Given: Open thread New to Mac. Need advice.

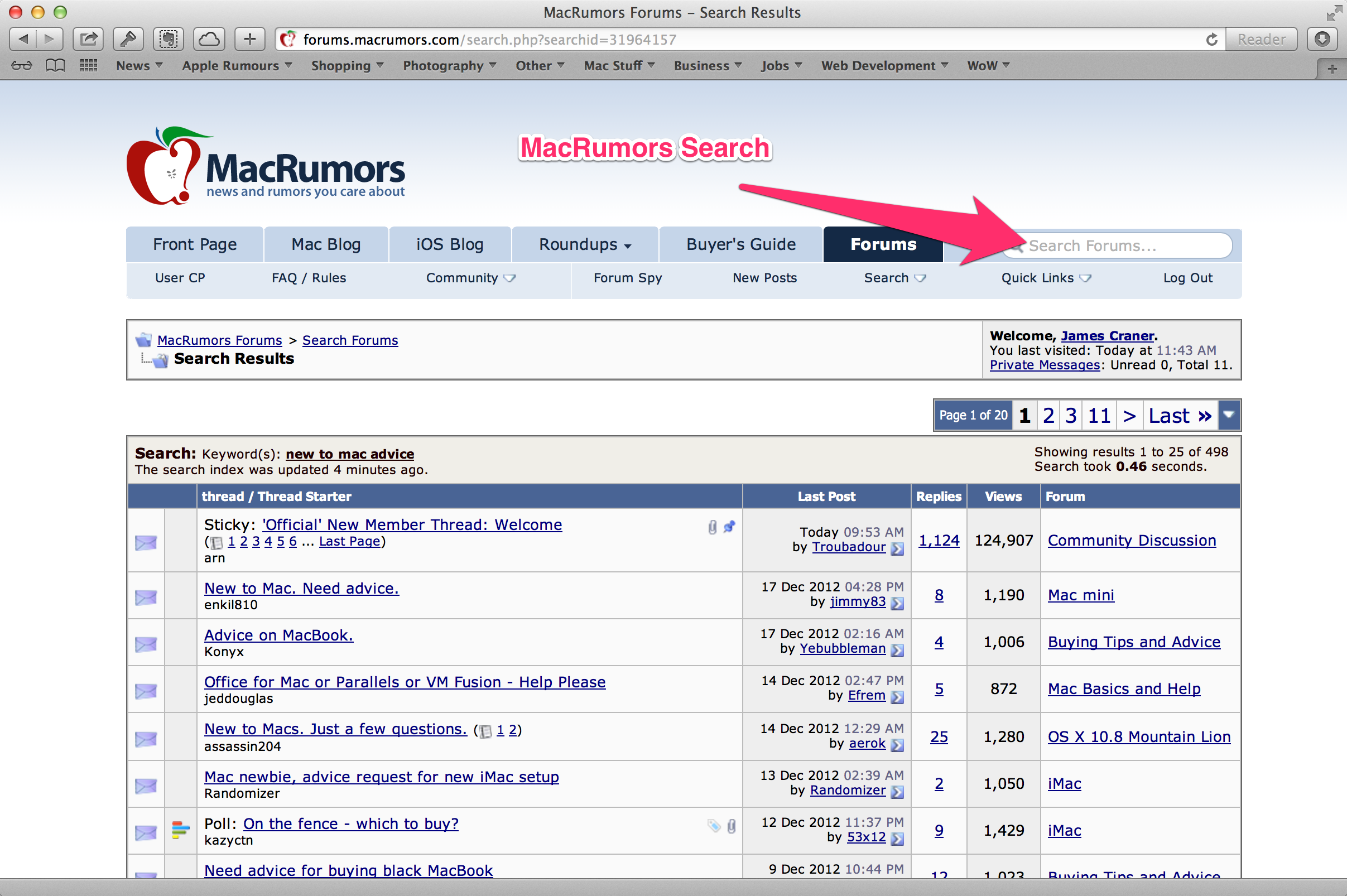Looking at the screenshot, I should point(302,589).
